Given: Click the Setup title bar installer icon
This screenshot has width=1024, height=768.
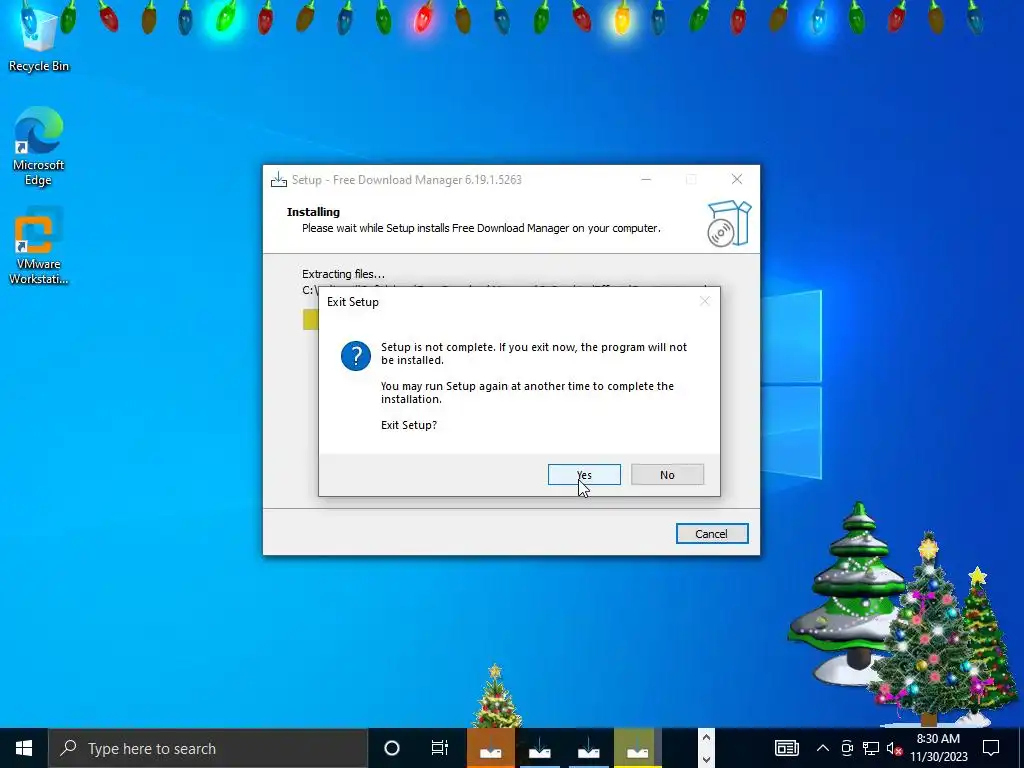Looking at the screenshot, I should (279, 180).
